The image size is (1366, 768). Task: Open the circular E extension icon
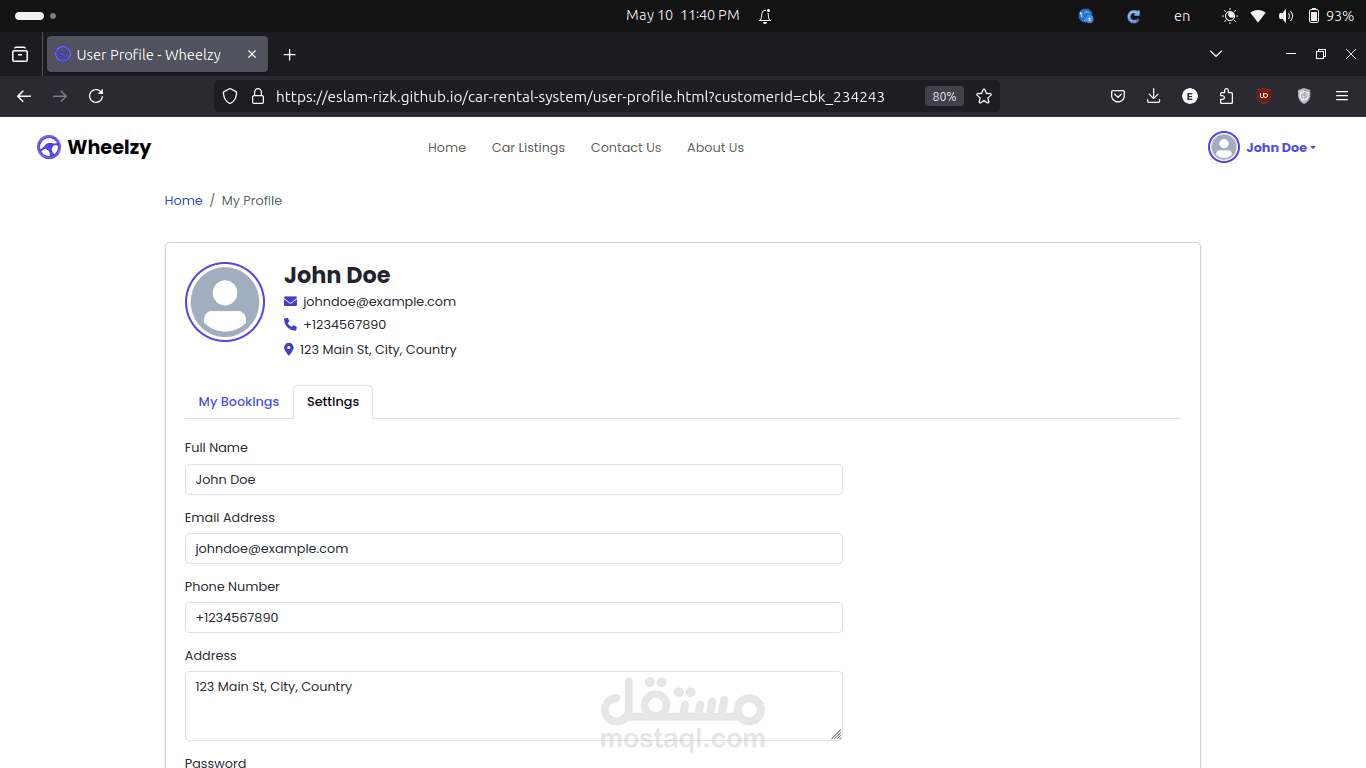(x=1190, y=96)
